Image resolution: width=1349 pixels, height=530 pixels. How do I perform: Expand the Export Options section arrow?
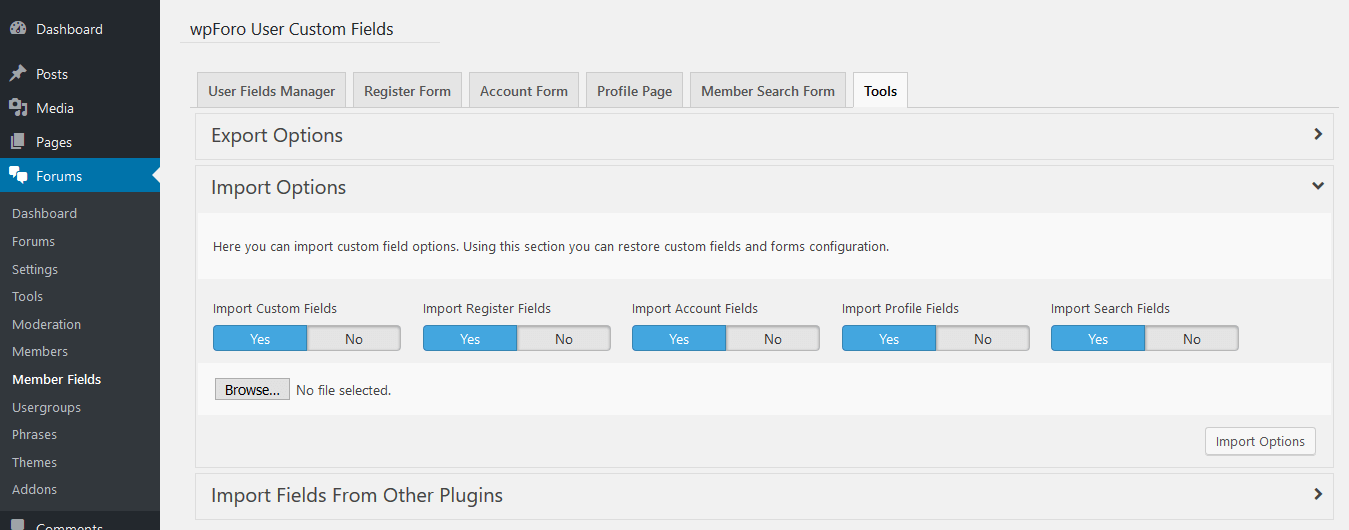tap(1318, 134)
